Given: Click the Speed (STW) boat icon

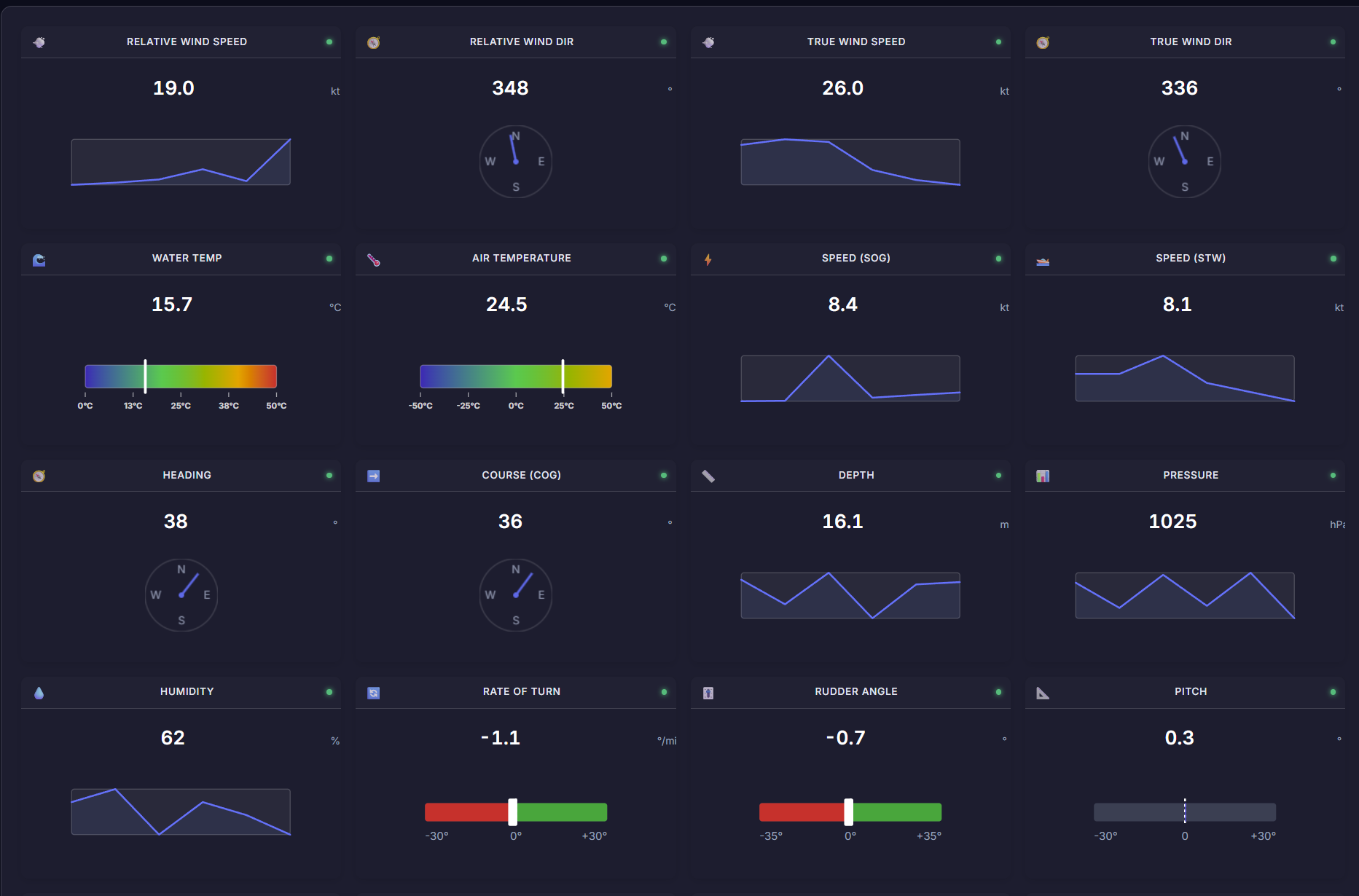Looking at the screenshot, I should [1043, 260].
